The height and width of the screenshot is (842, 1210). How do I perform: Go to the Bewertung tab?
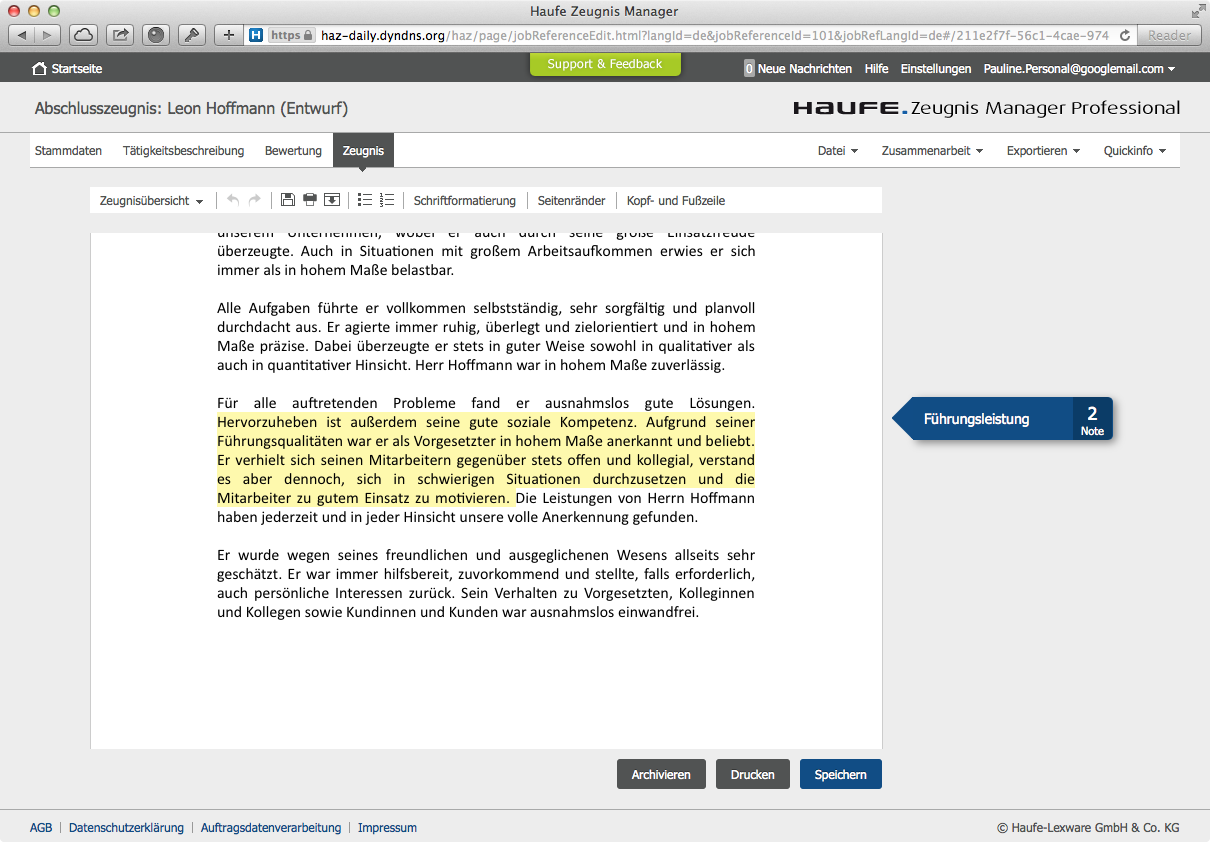[293, 151]
